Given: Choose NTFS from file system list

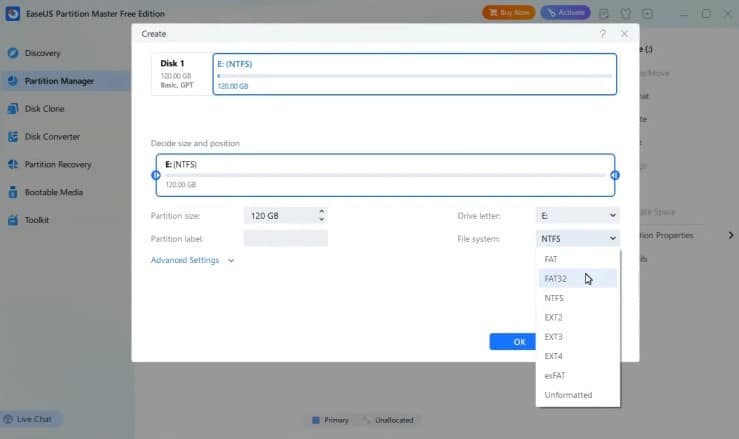Looking at the screenshot, I should [x=578, y=298].
